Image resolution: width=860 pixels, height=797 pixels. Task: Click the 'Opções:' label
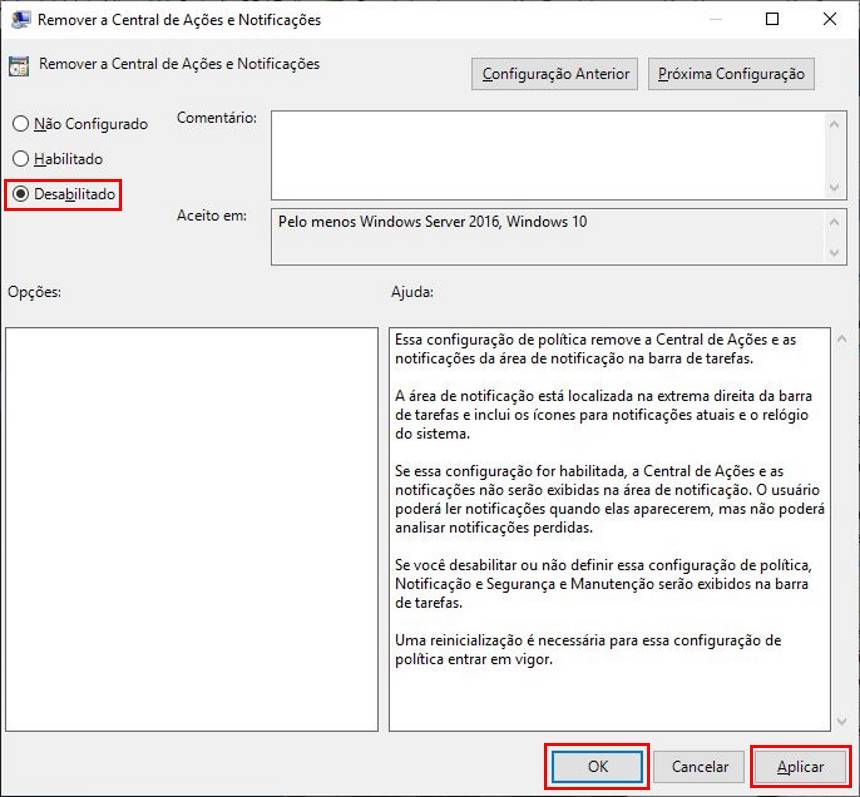35,292
